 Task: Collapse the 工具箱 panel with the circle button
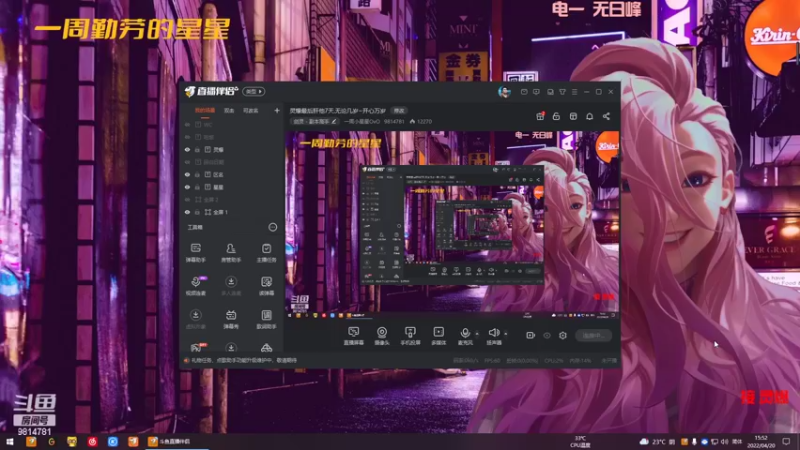click(x=273, y=227)
